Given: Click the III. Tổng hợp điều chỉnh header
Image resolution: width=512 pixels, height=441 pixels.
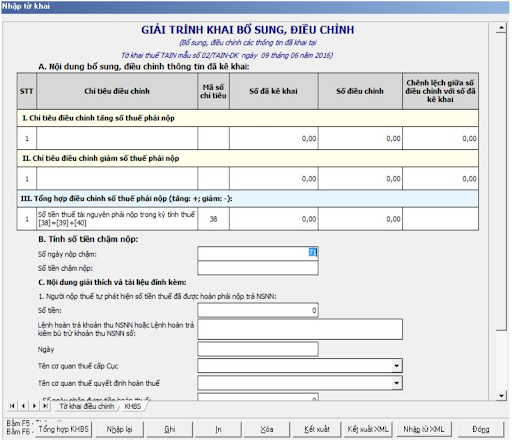Looking at the screenshot, I should [248, 199].
